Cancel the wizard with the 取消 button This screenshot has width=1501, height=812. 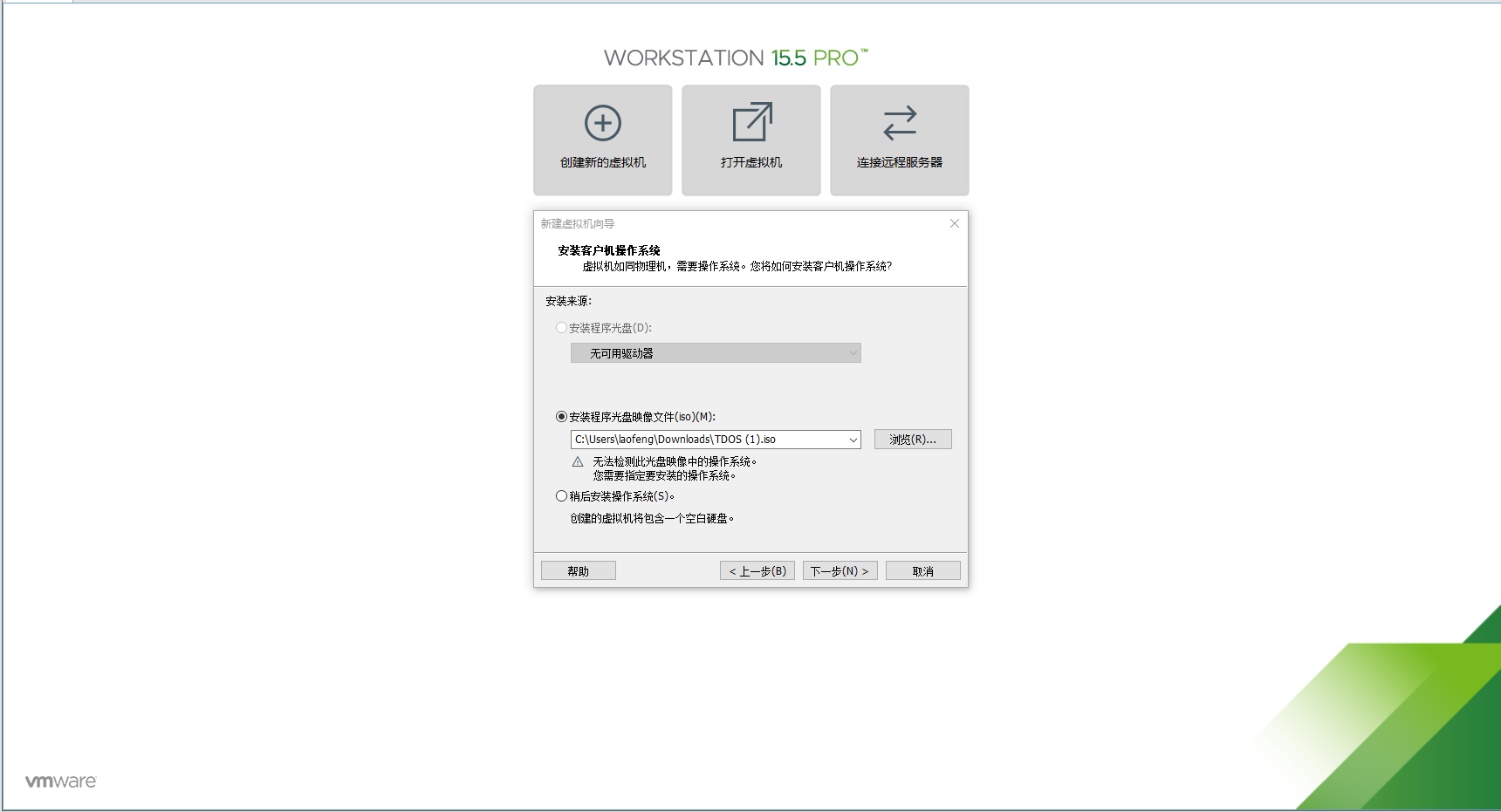pyautogui.click(x=923, y=571)
